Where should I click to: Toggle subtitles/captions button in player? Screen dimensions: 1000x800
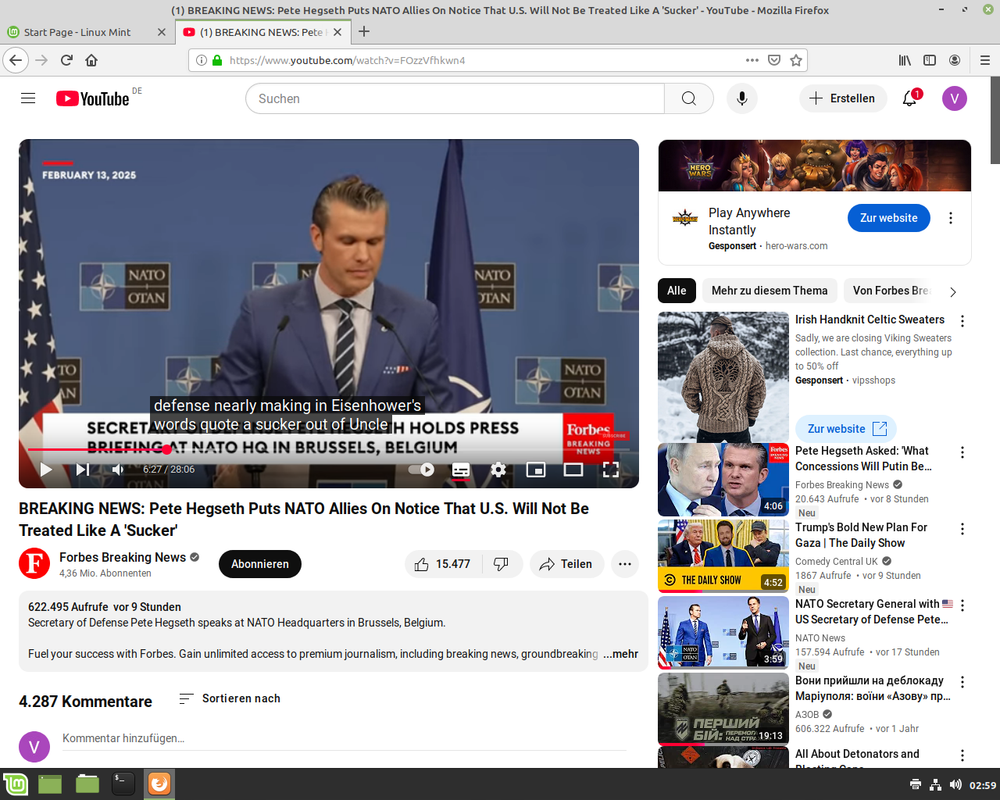[x=460, y=470]
